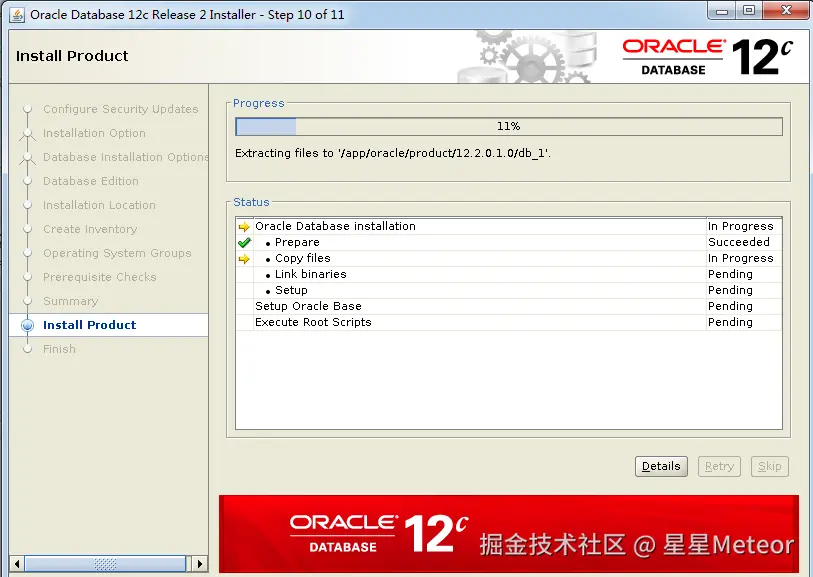Click the Copy files status row

point(509,258)
